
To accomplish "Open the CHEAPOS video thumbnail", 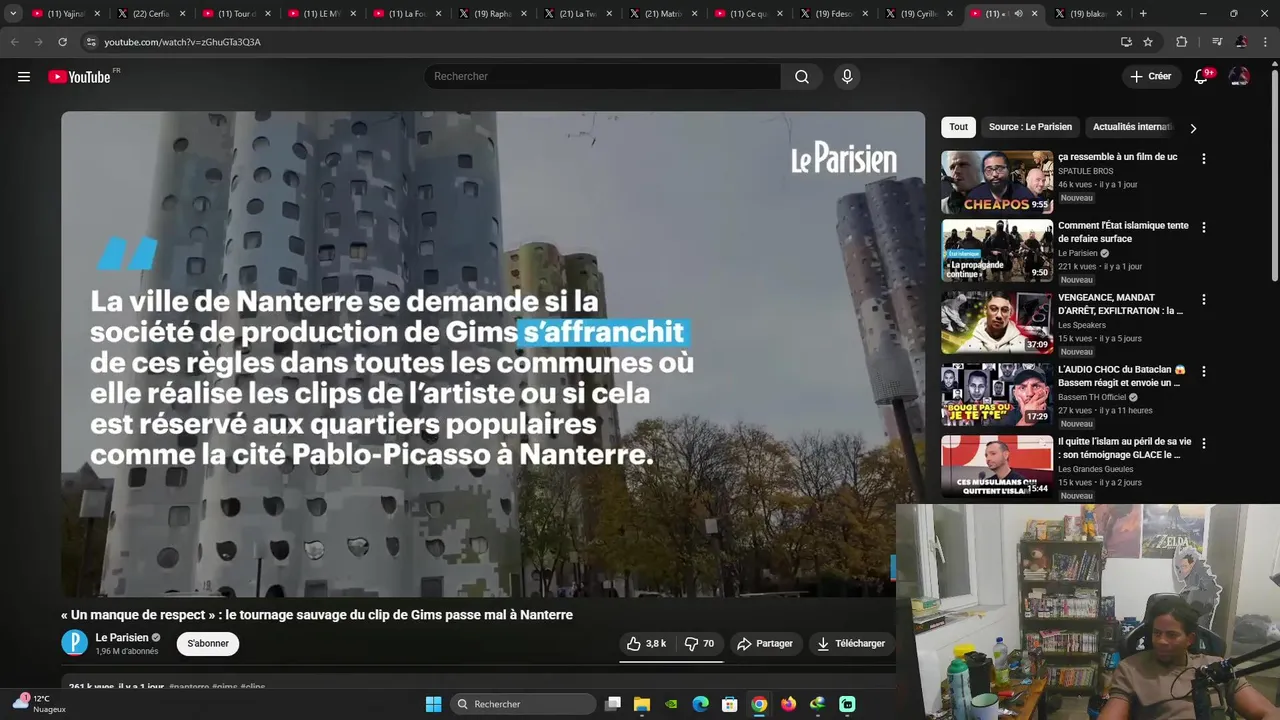I will point(997,182).
